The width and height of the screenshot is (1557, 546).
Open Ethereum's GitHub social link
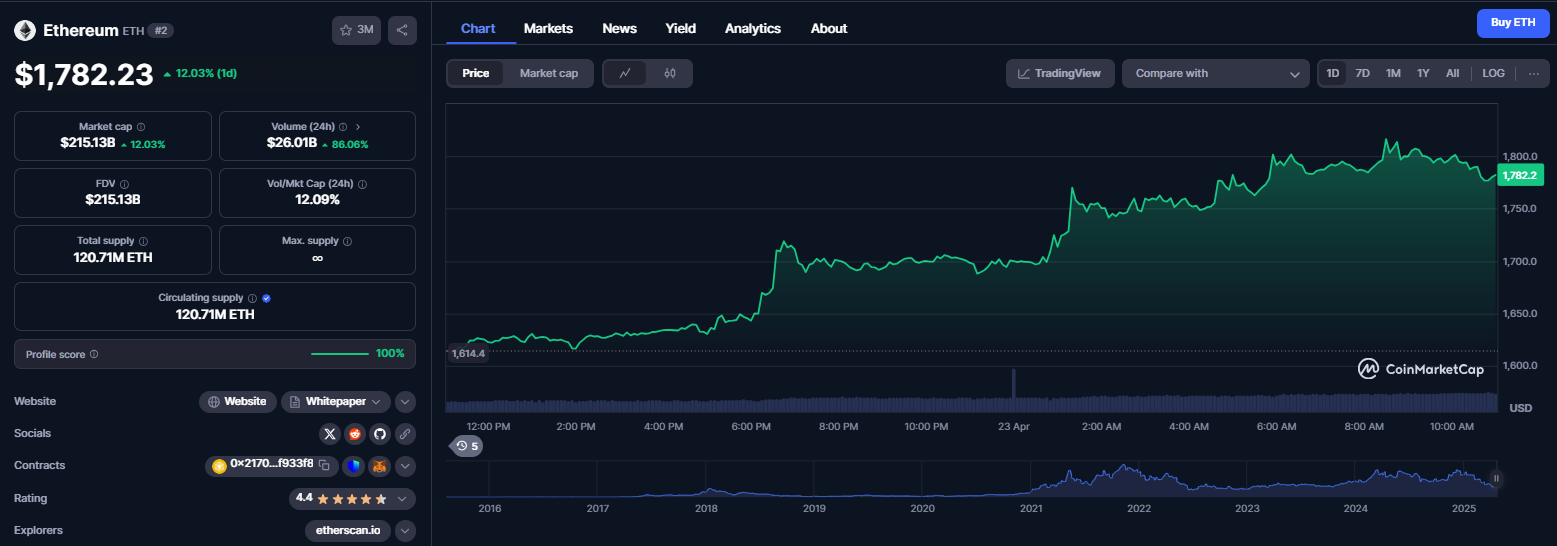click(x=379, y=434)
